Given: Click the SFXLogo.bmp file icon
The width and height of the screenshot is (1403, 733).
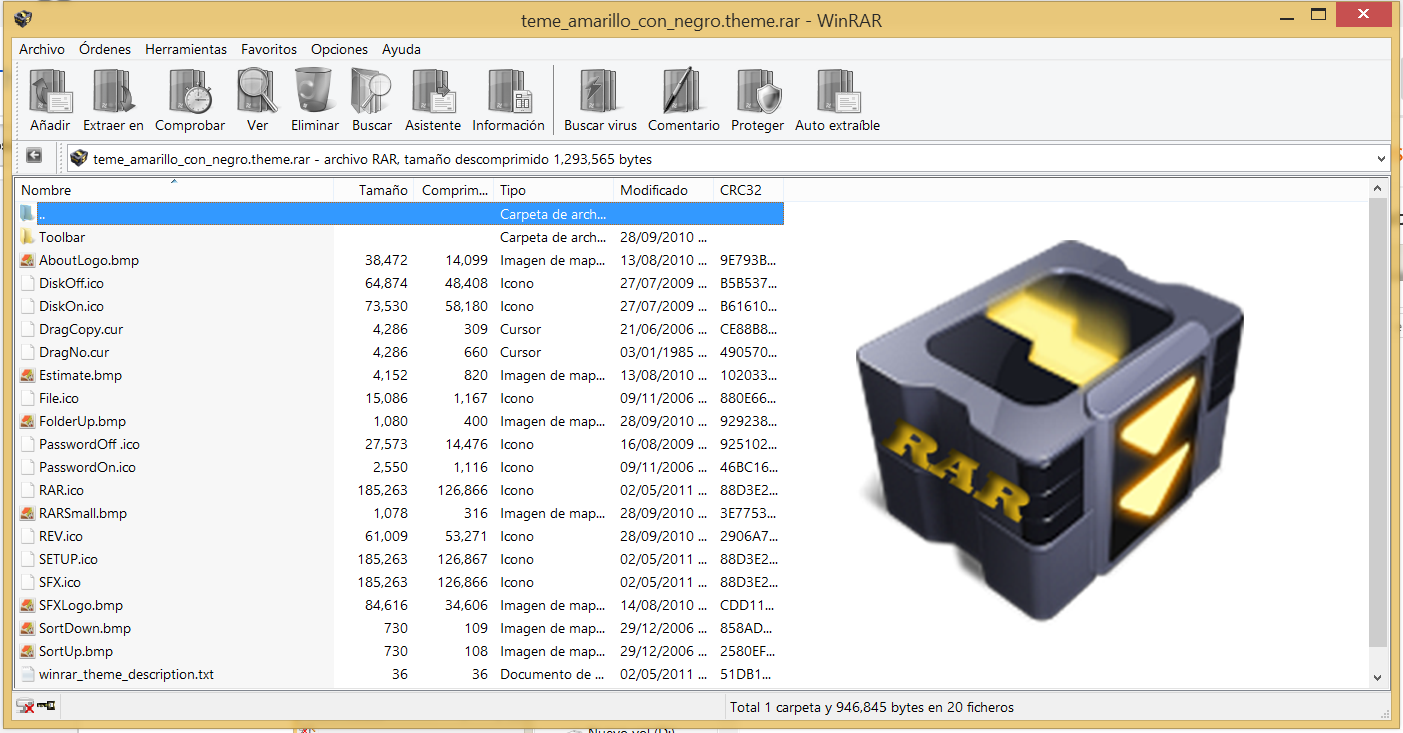Looking at the screenshot, I should [27, 605].
